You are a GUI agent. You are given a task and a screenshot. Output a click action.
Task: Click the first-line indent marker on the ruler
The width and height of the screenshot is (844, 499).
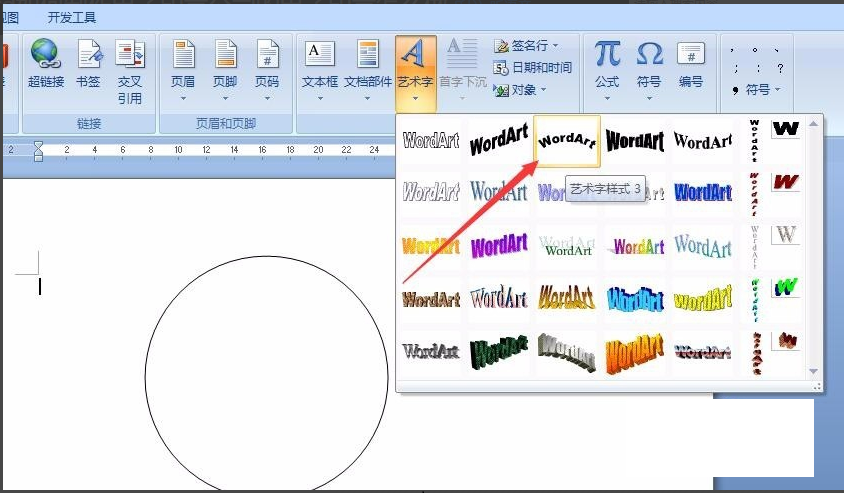(38, 146)
